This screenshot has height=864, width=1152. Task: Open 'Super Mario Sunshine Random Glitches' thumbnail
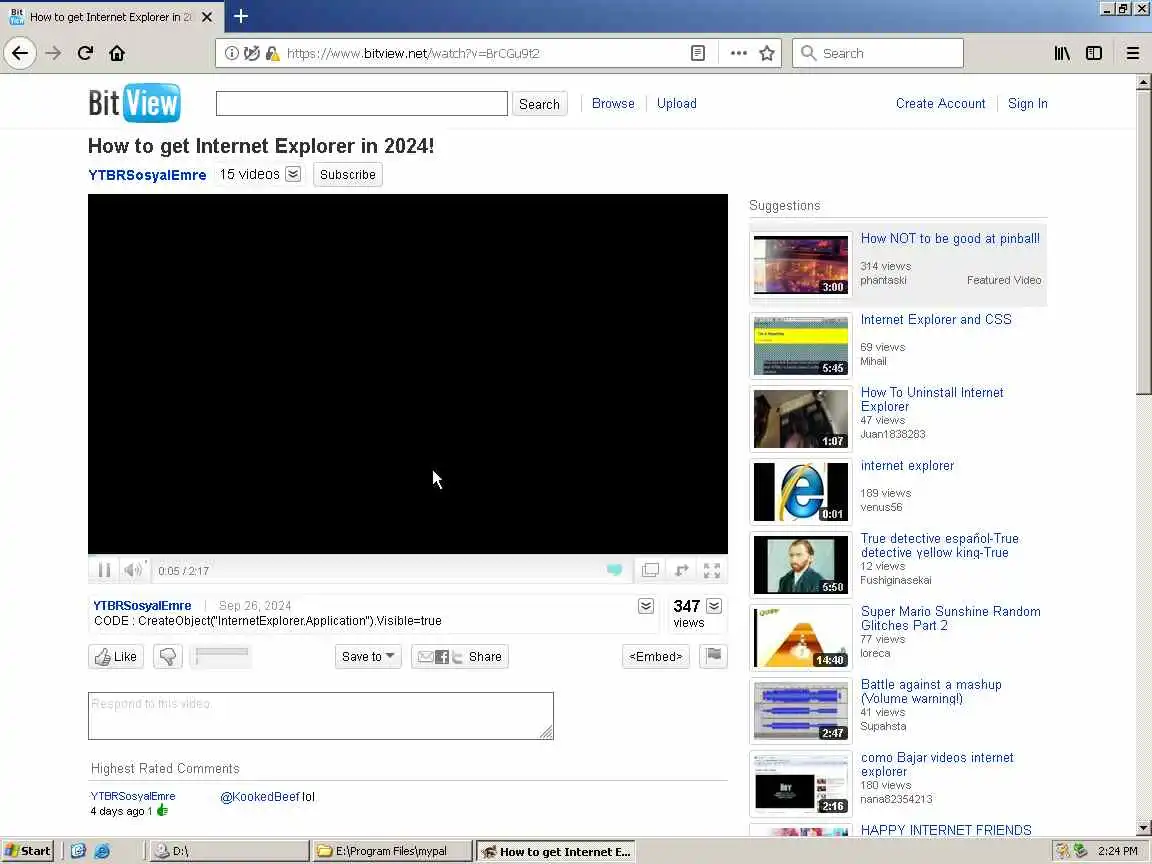point(801,638)
